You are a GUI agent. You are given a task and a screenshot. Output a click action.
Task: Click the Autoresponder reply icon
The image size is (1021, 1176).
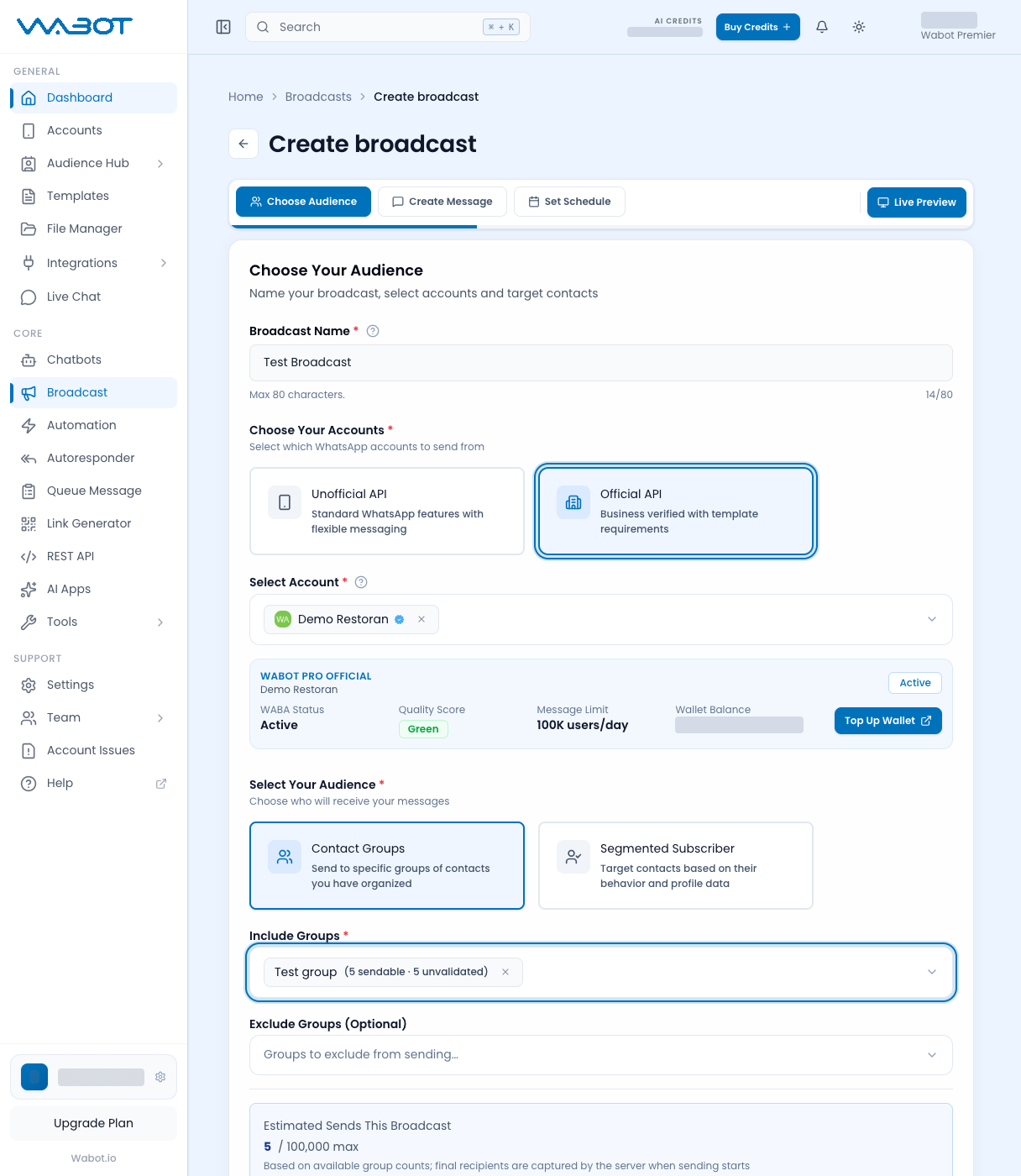[x=29, y=458]
